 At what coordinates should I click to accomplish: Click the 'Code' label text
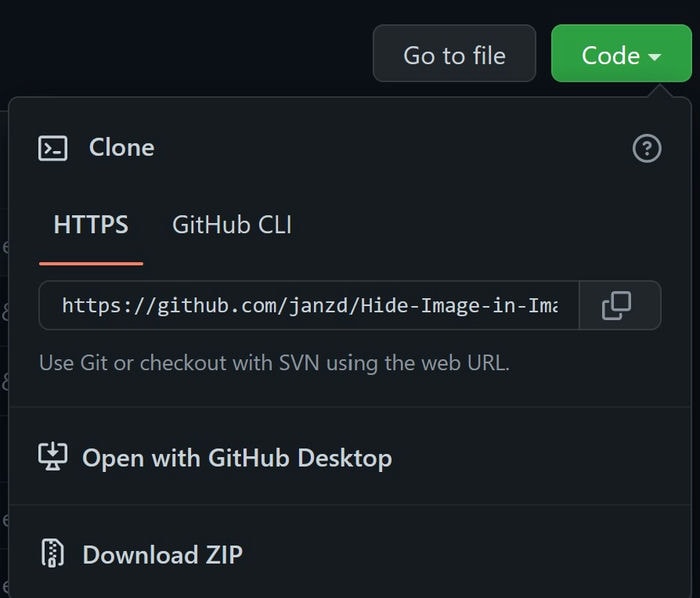coord(610,55)
